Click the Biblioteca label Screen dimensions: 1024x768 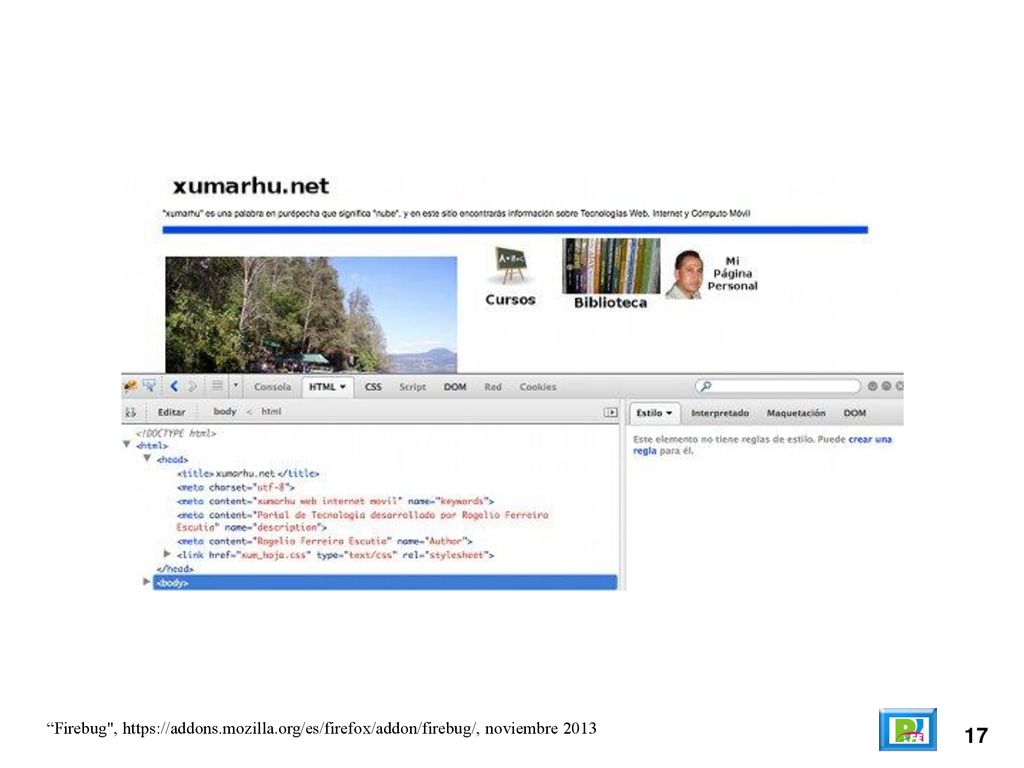tap(611, 302)
